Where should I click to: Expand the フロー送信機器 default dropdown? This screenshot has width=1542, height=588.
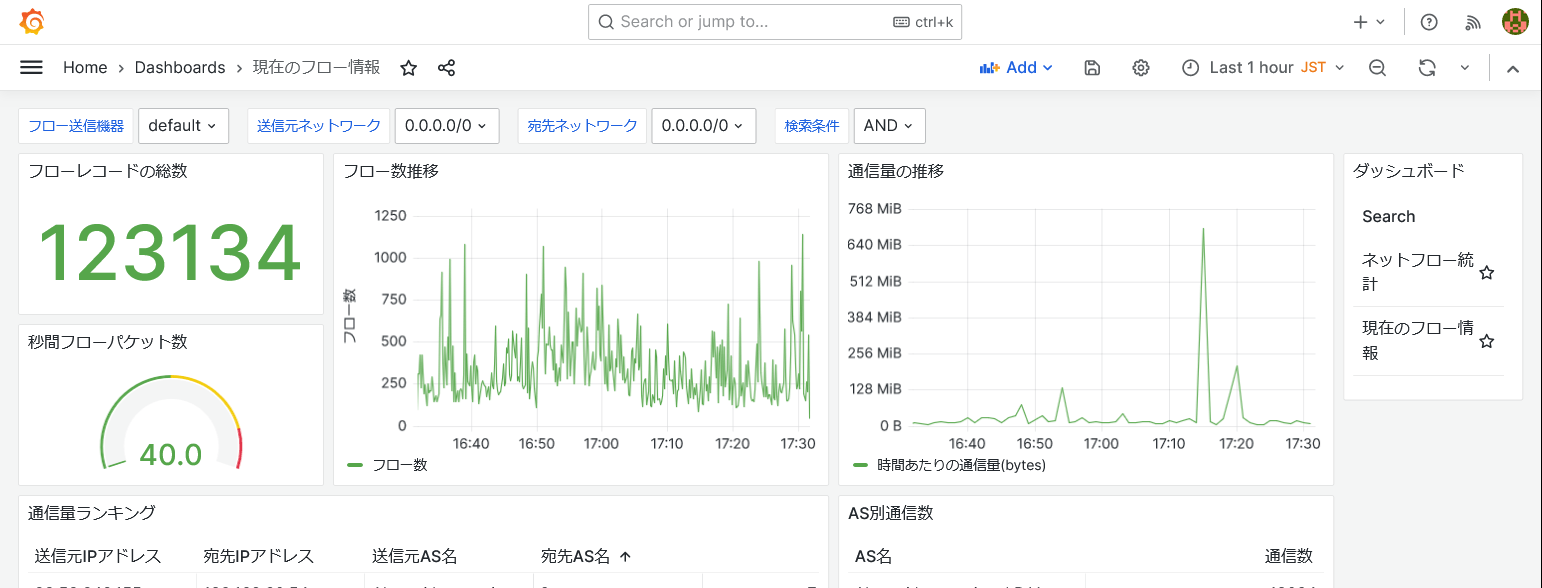[183, 126]
